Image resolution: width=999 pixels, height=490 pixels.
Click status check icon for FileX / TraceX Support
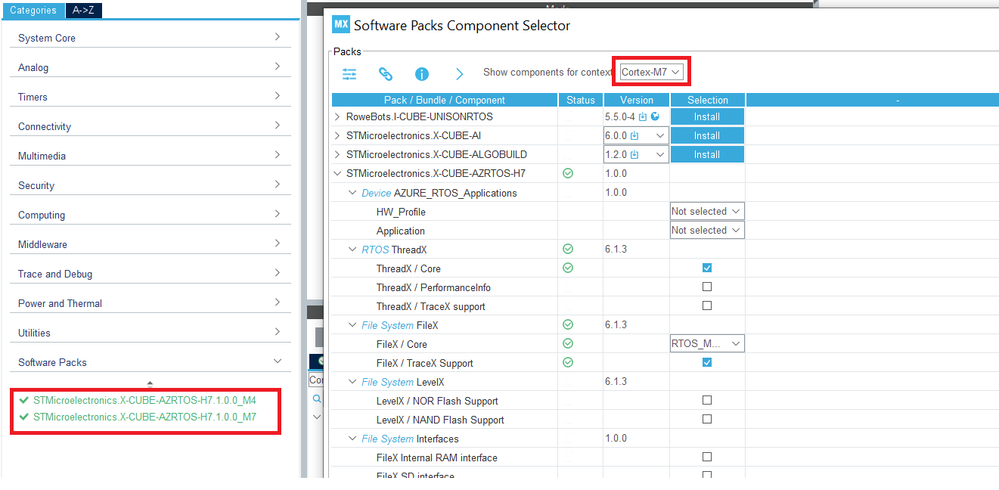[x=568, y=363]
